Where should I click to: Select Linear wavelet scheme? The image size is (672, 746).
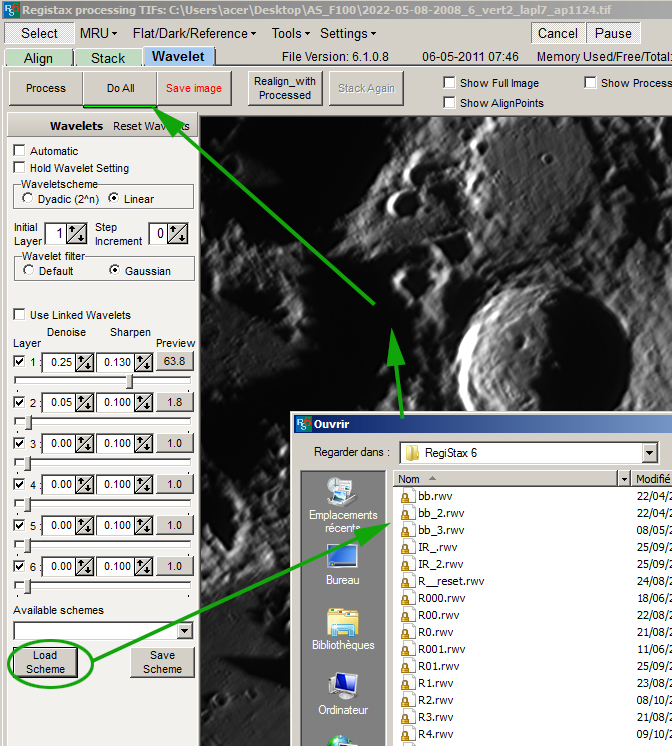coord(113,198)
